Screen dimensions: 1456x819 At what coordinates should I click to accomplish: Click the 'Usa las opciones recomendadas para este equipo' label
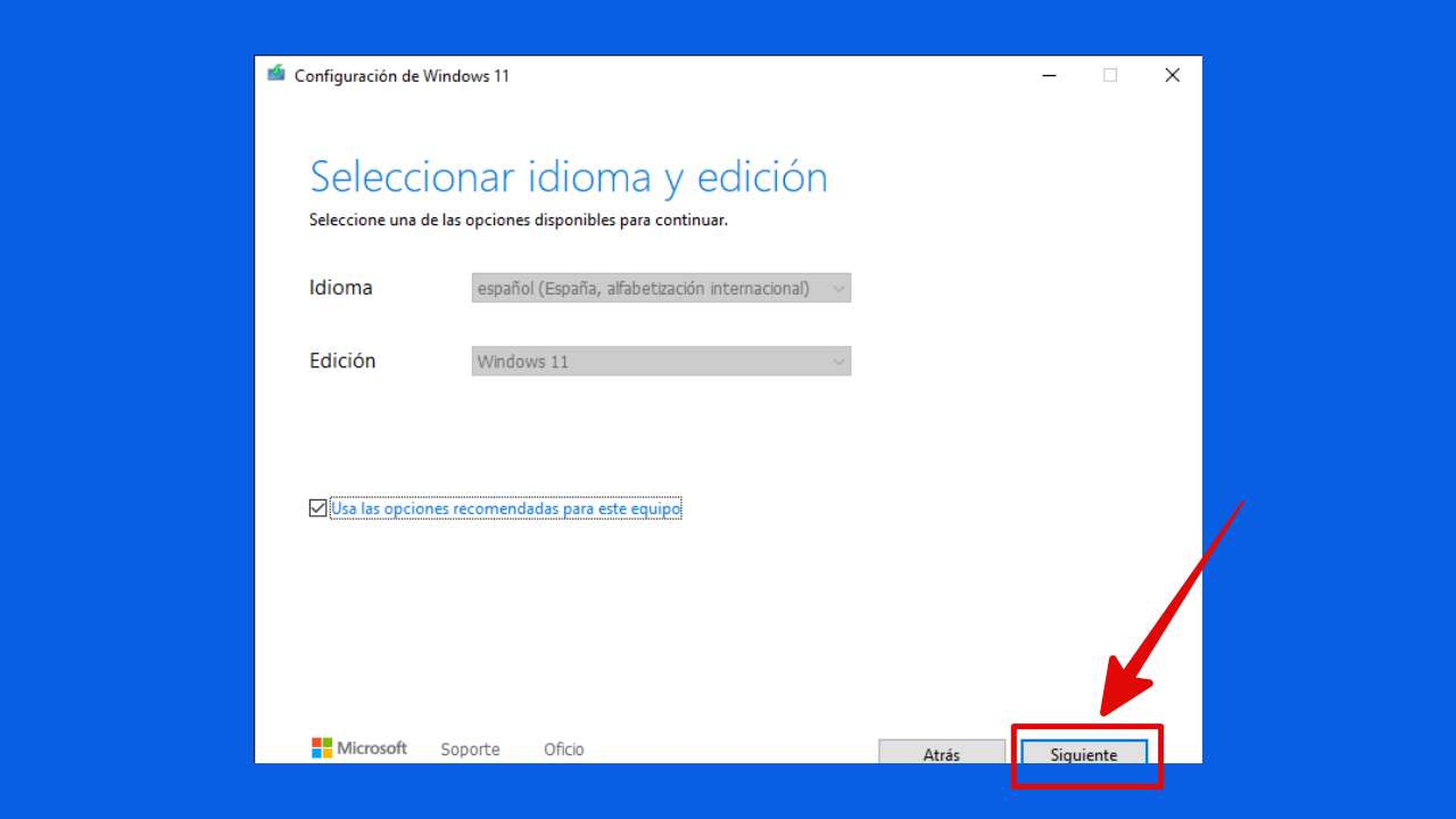pos(506,508)
